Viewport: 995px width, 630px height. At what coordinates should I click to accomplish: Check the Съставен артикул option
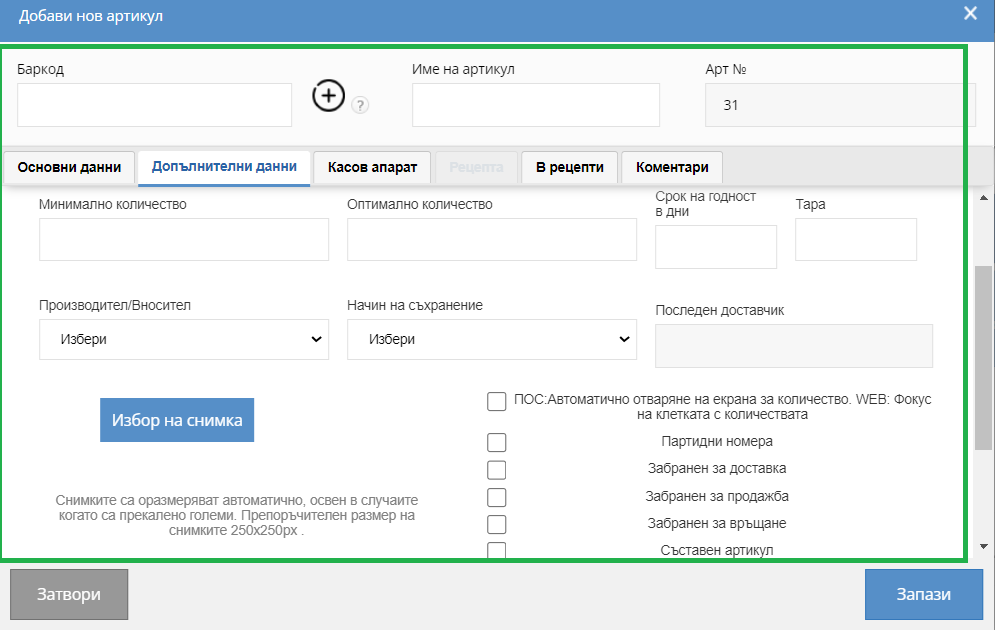[x=496, y=550]
